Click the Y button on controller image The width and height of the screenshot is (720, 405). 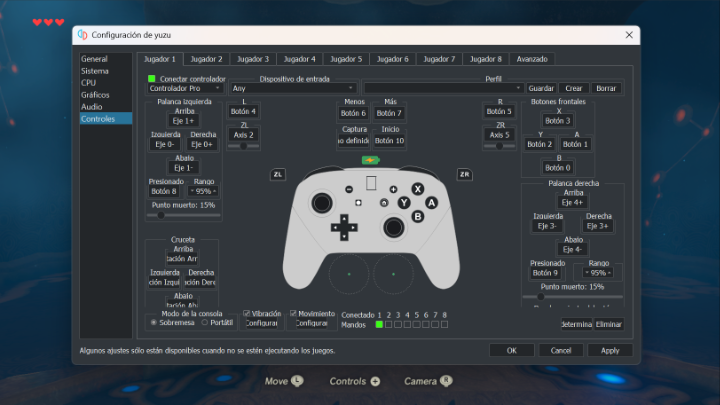click(404, 202)
